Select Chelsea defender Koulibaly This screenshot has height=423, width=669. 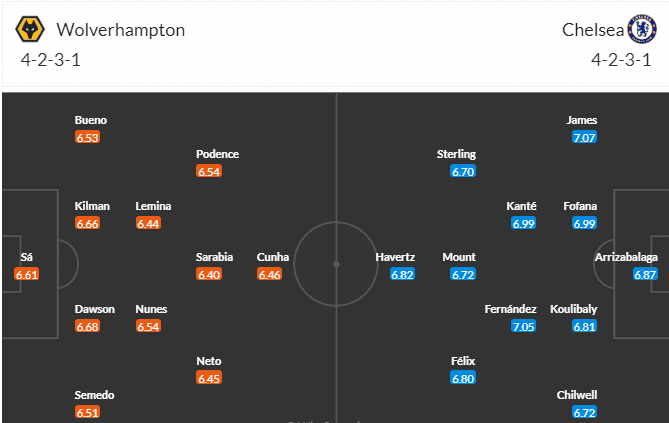point(573,309)
